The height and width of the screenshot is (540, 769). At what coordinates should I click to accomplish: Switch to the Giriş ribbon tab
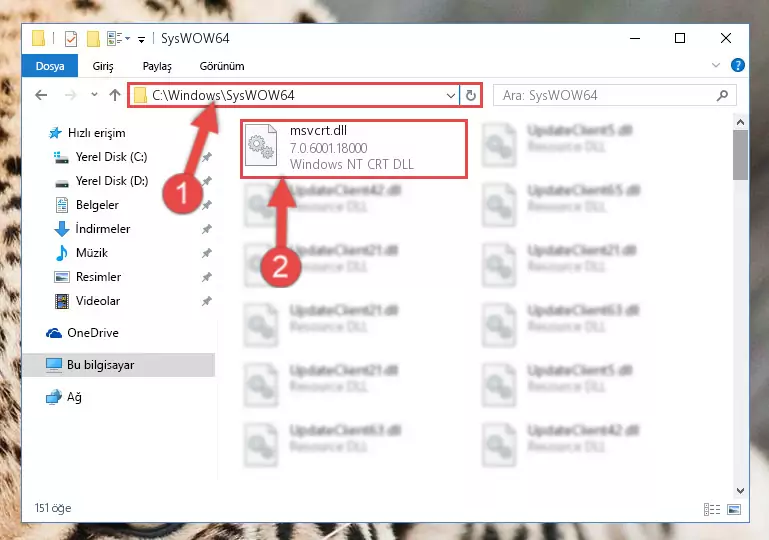pos(103,66)
